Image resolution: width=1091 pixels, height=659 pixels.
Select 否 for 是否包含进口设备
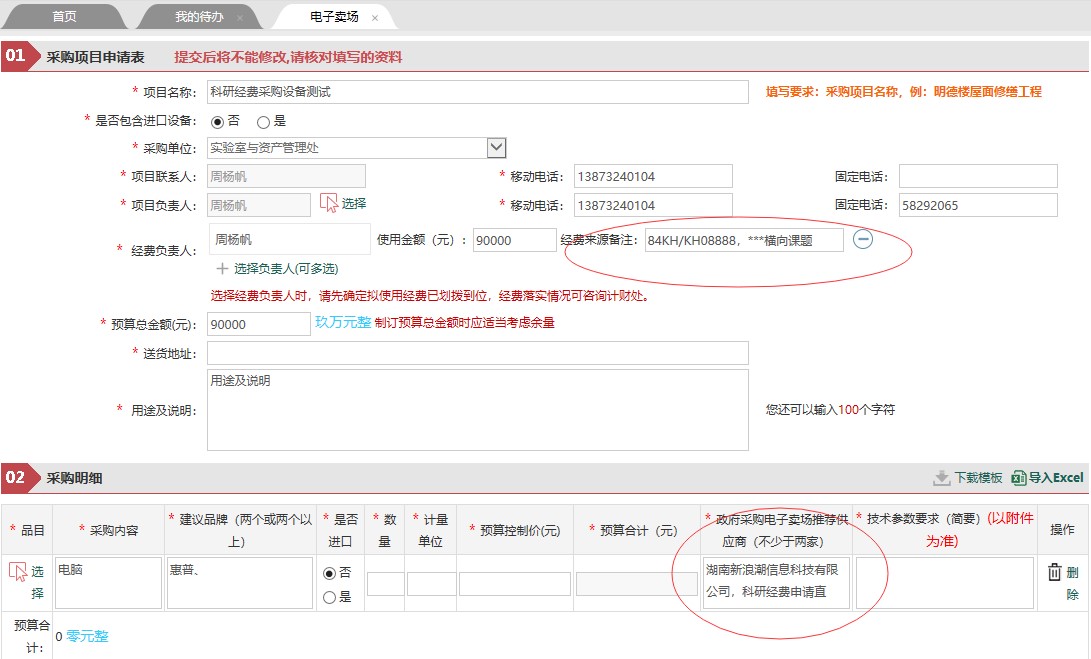217,122
